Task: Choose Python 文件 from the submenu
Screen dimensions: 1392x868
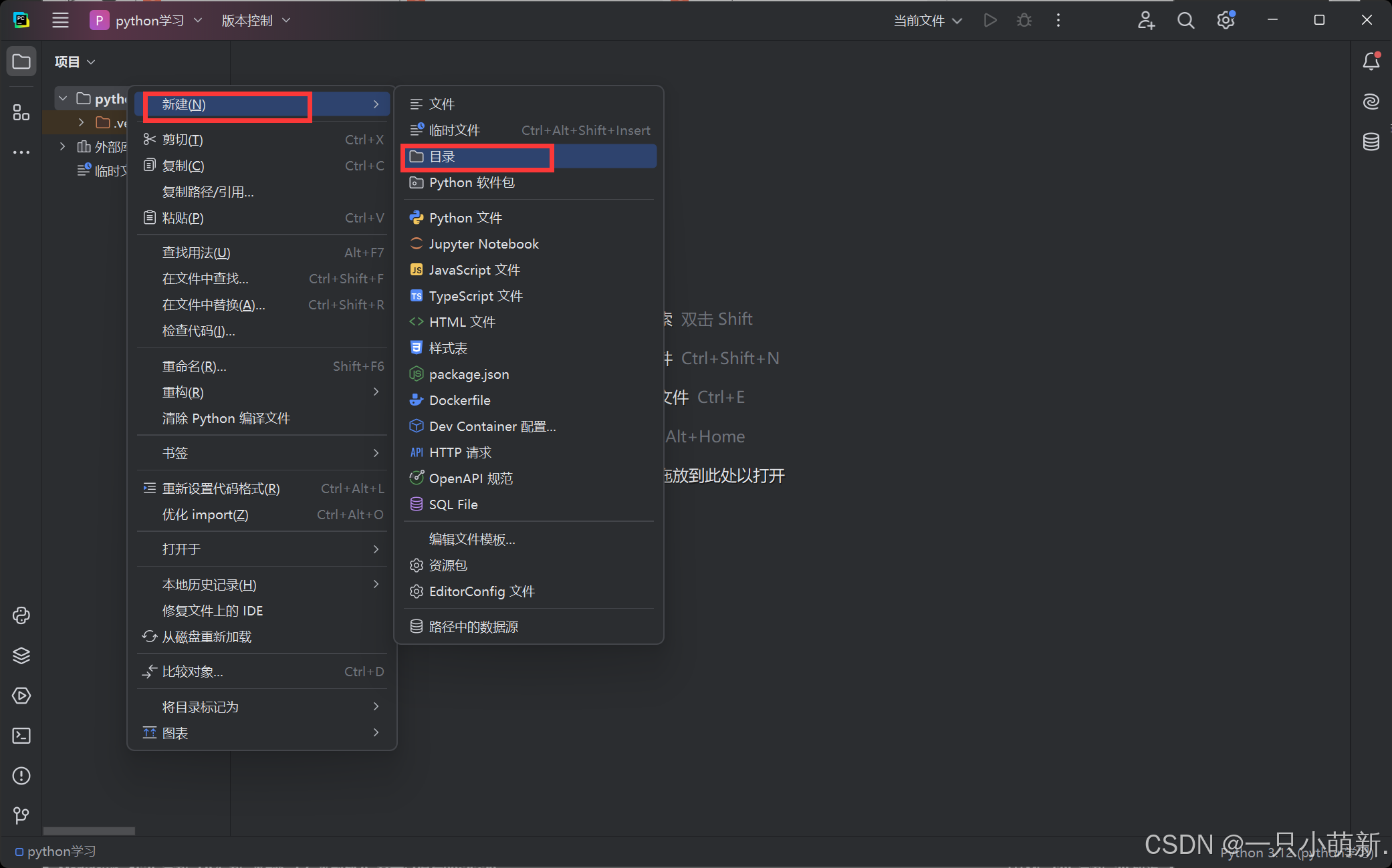Action: [x=465, y=218]
